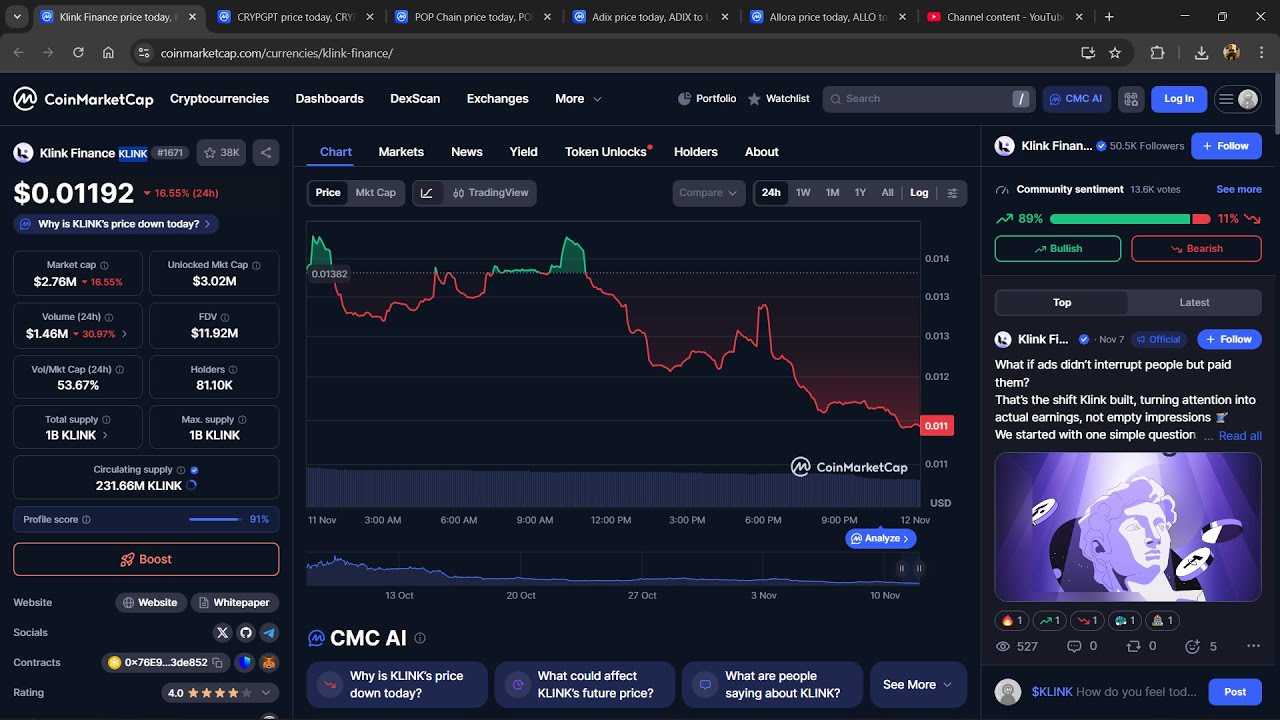Click the fire reaction on the post
Image resolution: width=1280 pixels, height=720 pixels.
(1012, 620)
